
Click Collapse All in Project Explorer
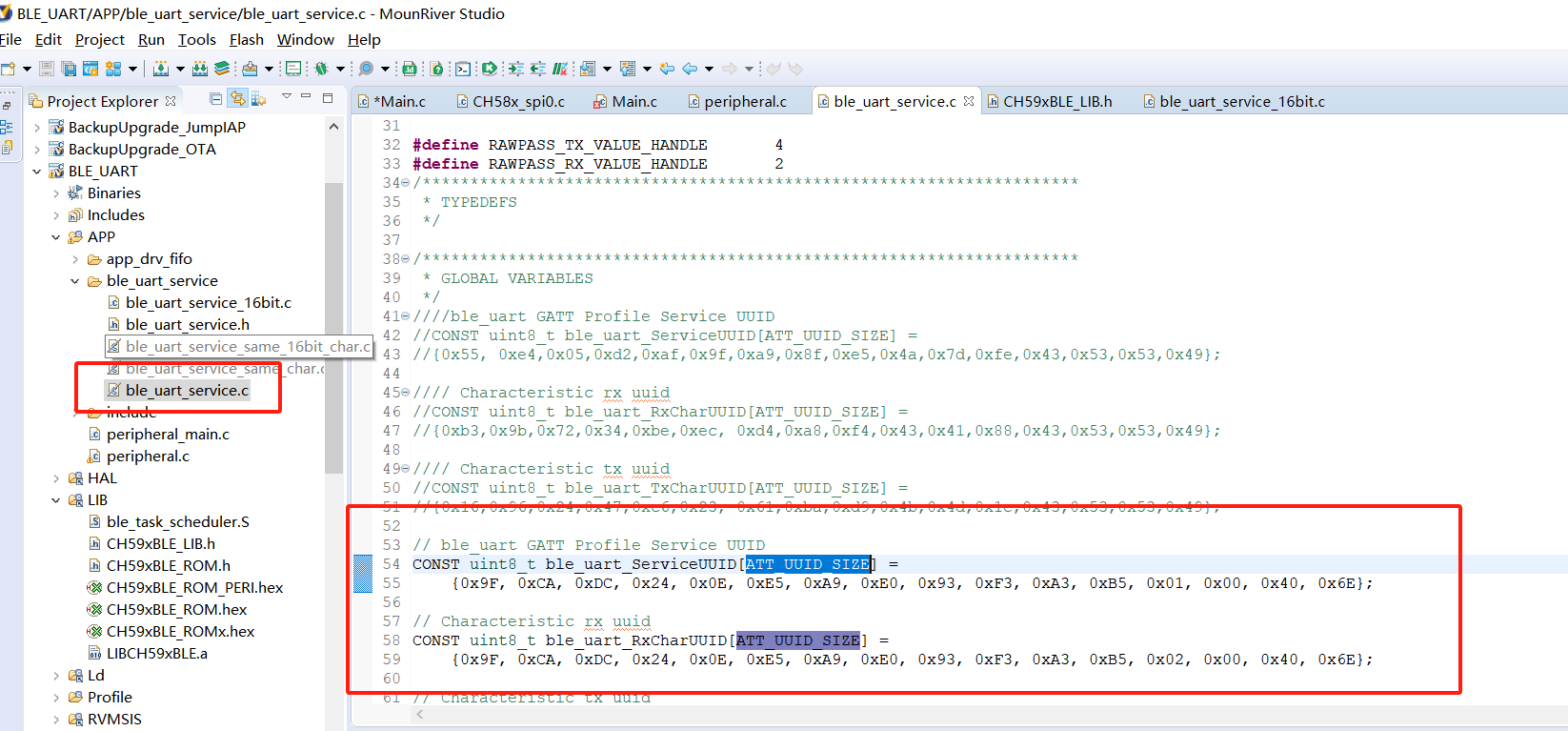216,99
